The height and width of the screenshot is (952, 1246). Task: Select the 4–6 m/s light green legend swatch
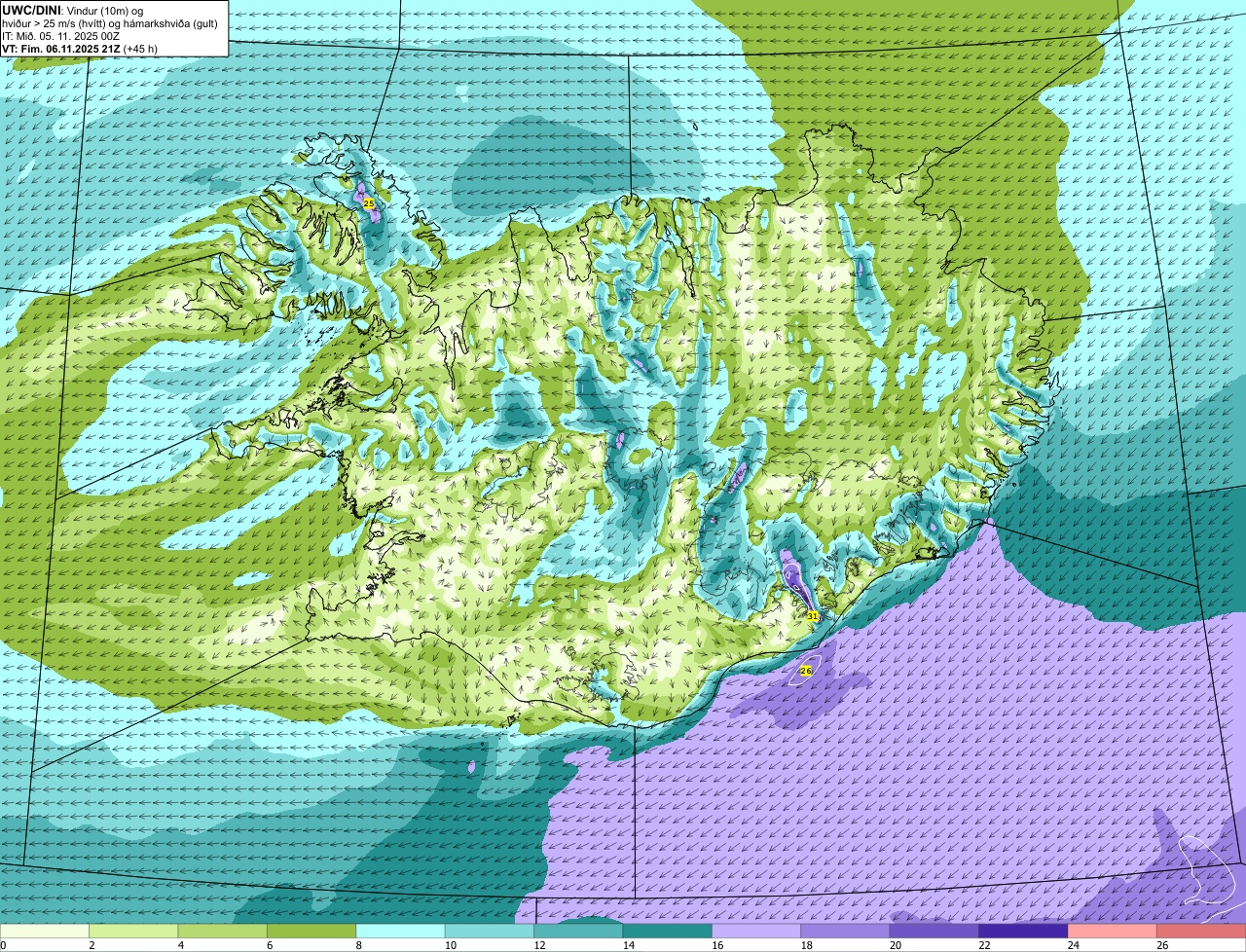[223, 932]
